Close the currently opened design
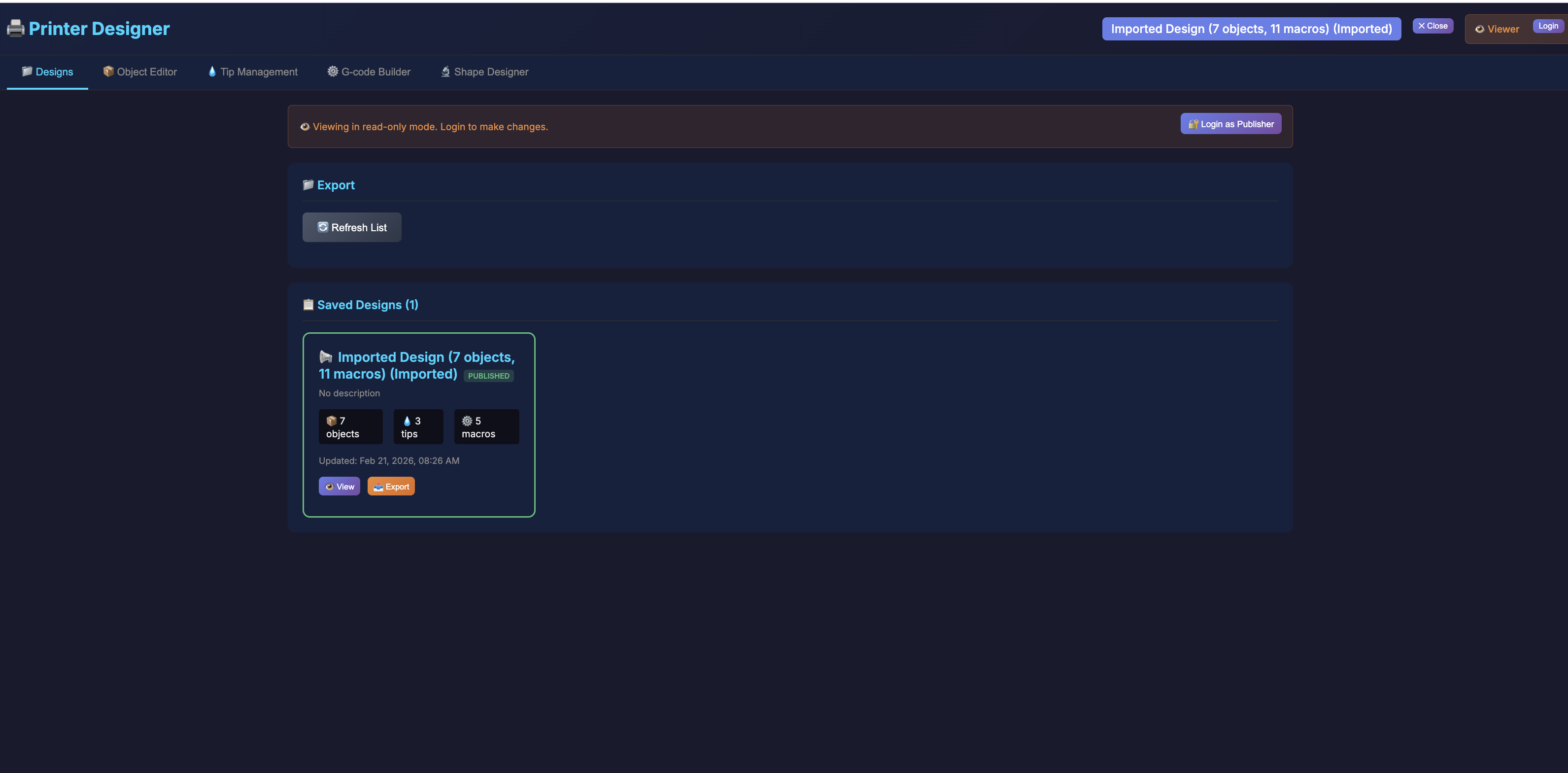This screenshot has height=773, width=1568. point(1432,26)
